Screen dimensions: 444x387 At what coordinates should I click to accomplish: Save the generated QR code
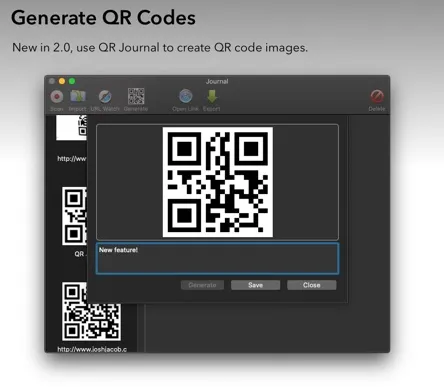point(255,285)
